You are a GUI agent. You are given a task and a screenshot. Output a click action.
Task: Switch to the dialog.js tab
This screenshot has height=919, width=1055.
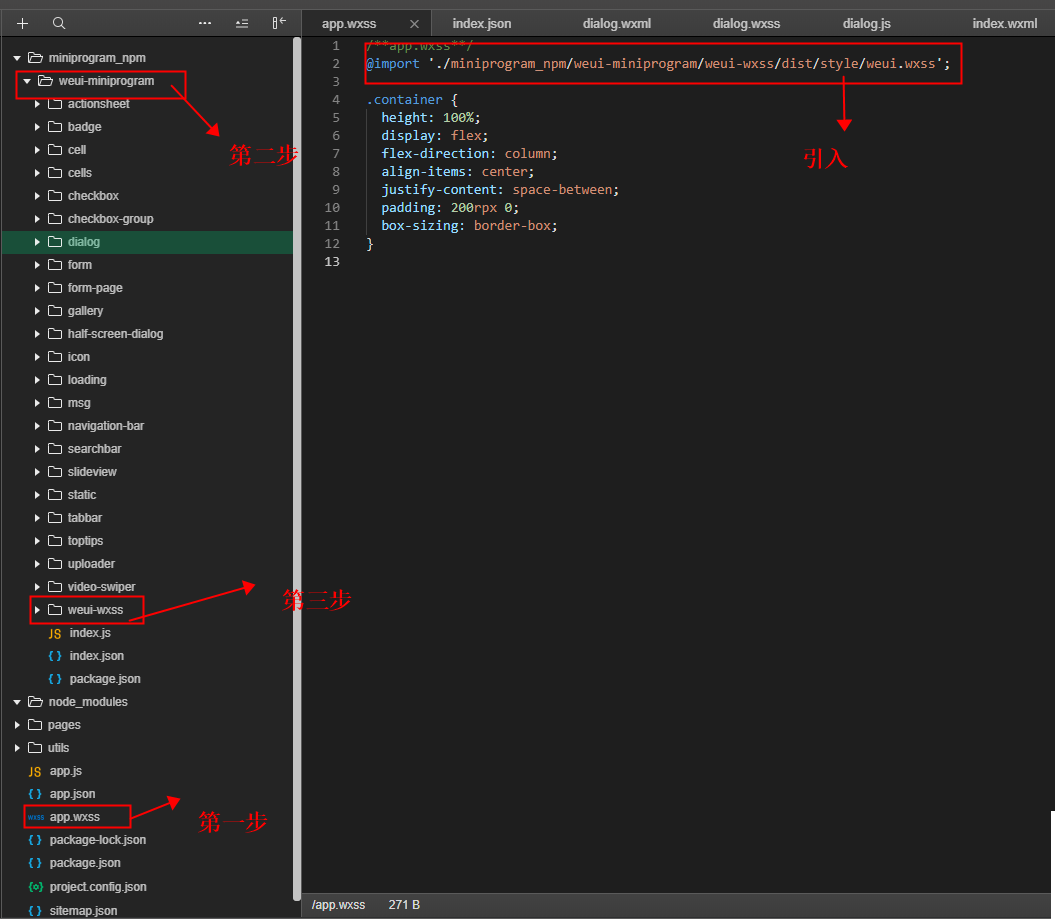(866, 23)
